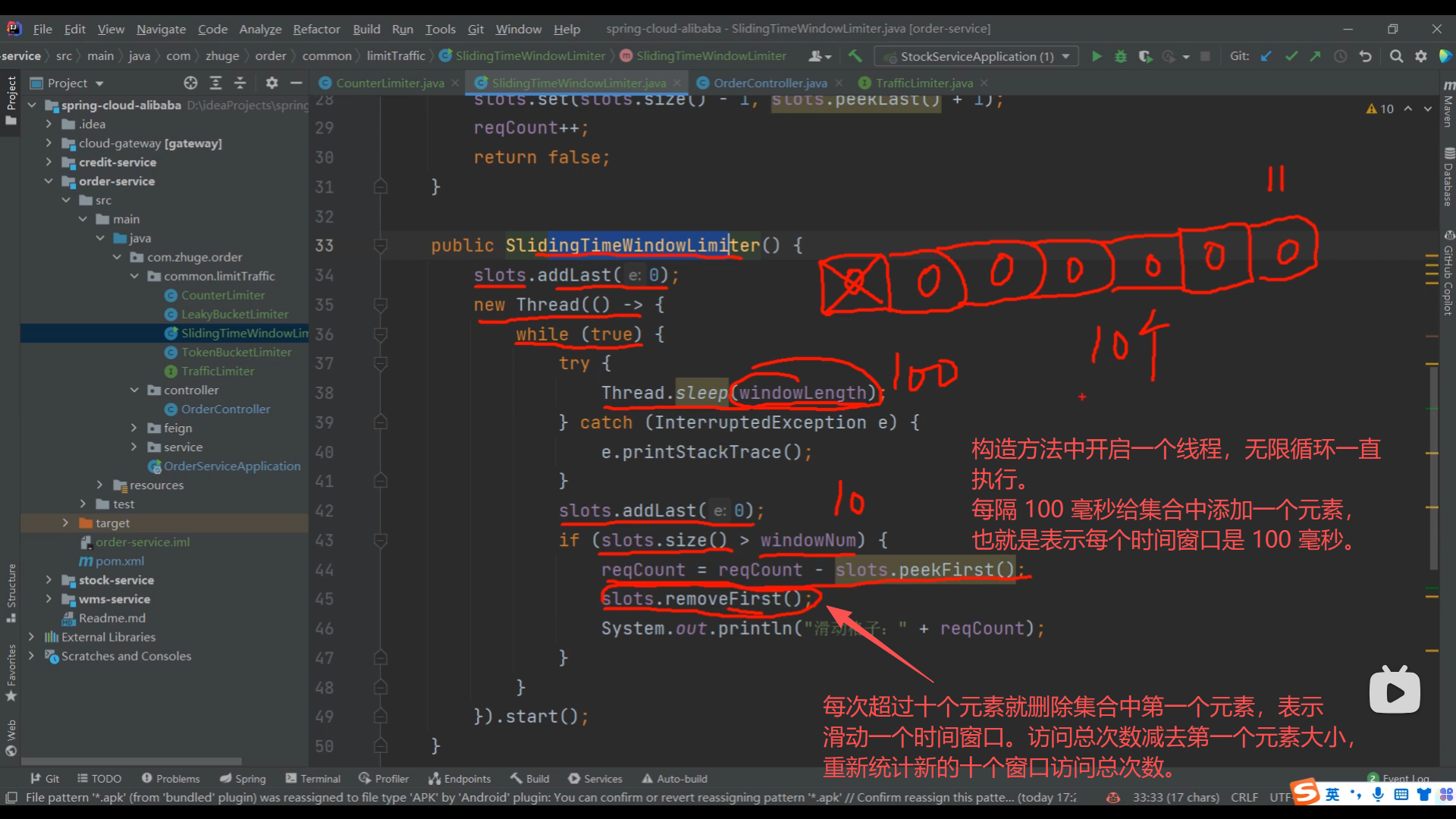Switch to OrderController.java editor tab
Image resolution: width=1456 pixels, height=819 pixels.
pyautogui.click(x=770, y=83)
